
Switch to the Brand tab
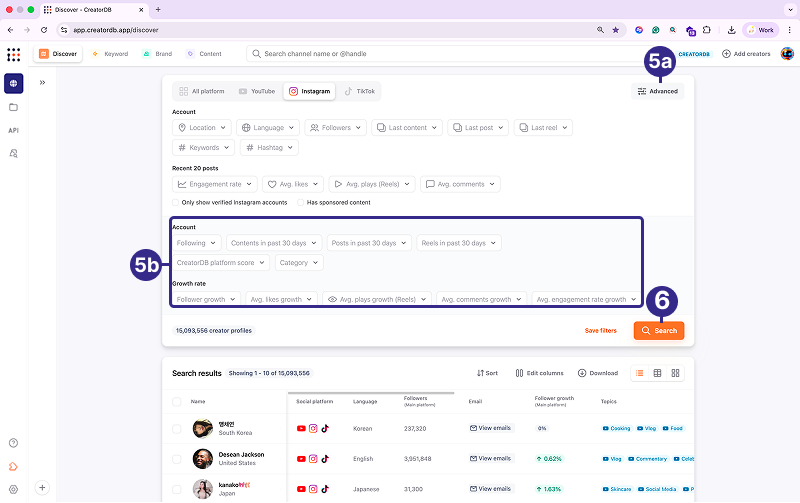(157, 54)
